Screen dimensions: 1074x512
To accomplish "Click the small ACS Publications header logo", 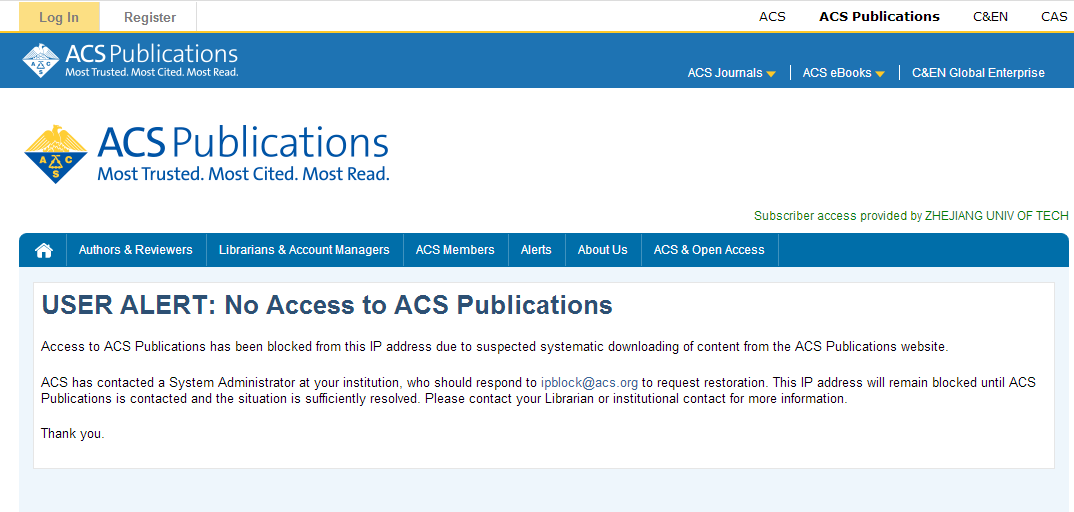I will point(130,60).
